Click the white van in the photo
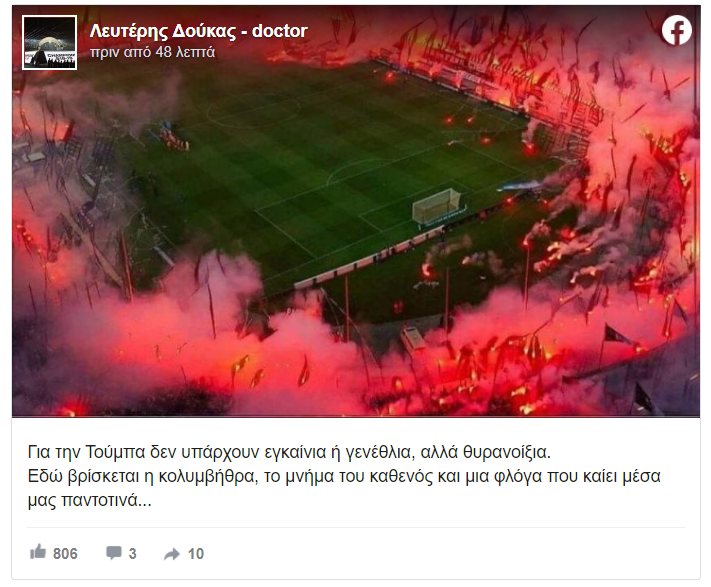The image size is (711, 587). click(413, 340)
